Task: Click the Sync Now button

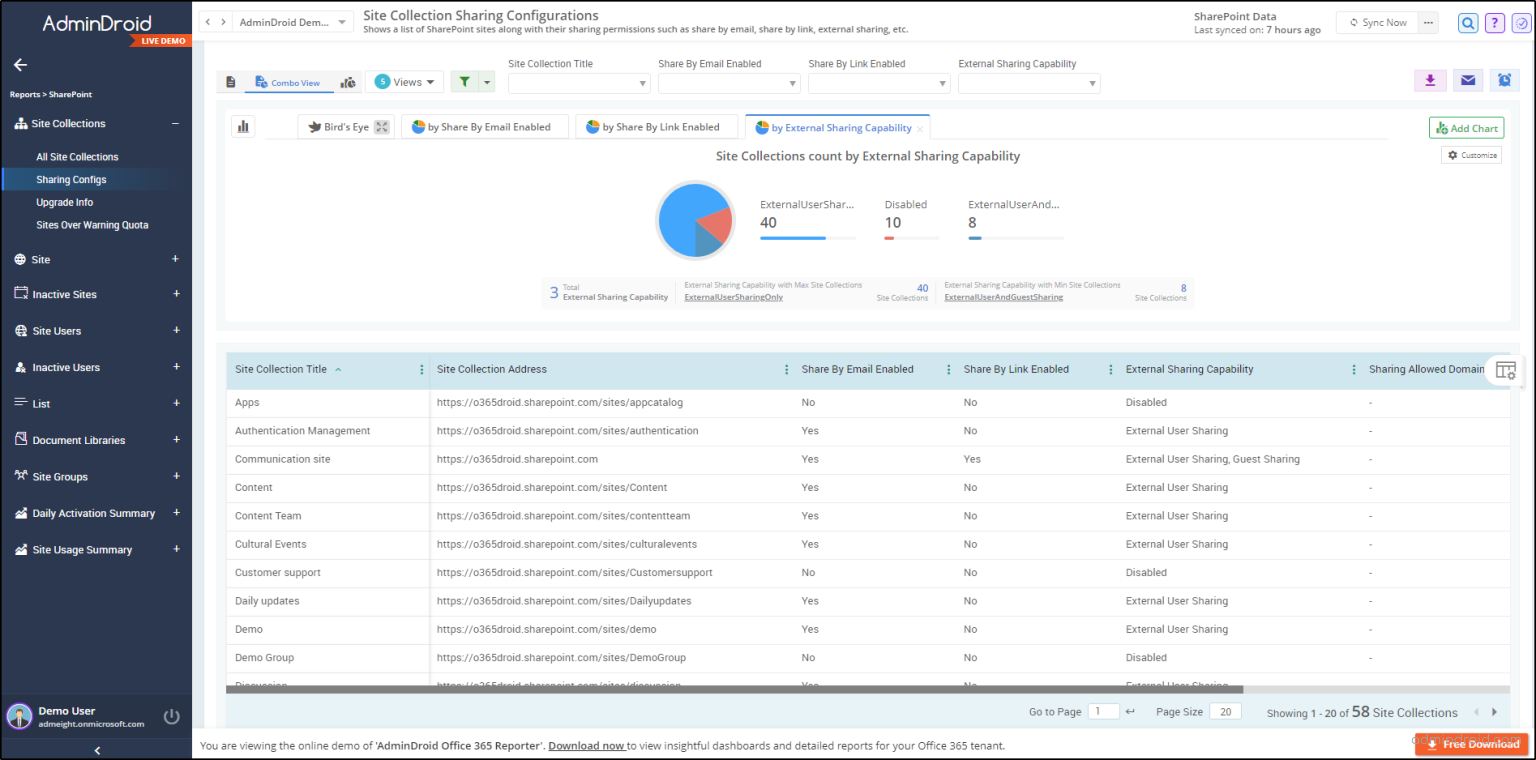Action: pyautogui.click(x=1378, y=23)
